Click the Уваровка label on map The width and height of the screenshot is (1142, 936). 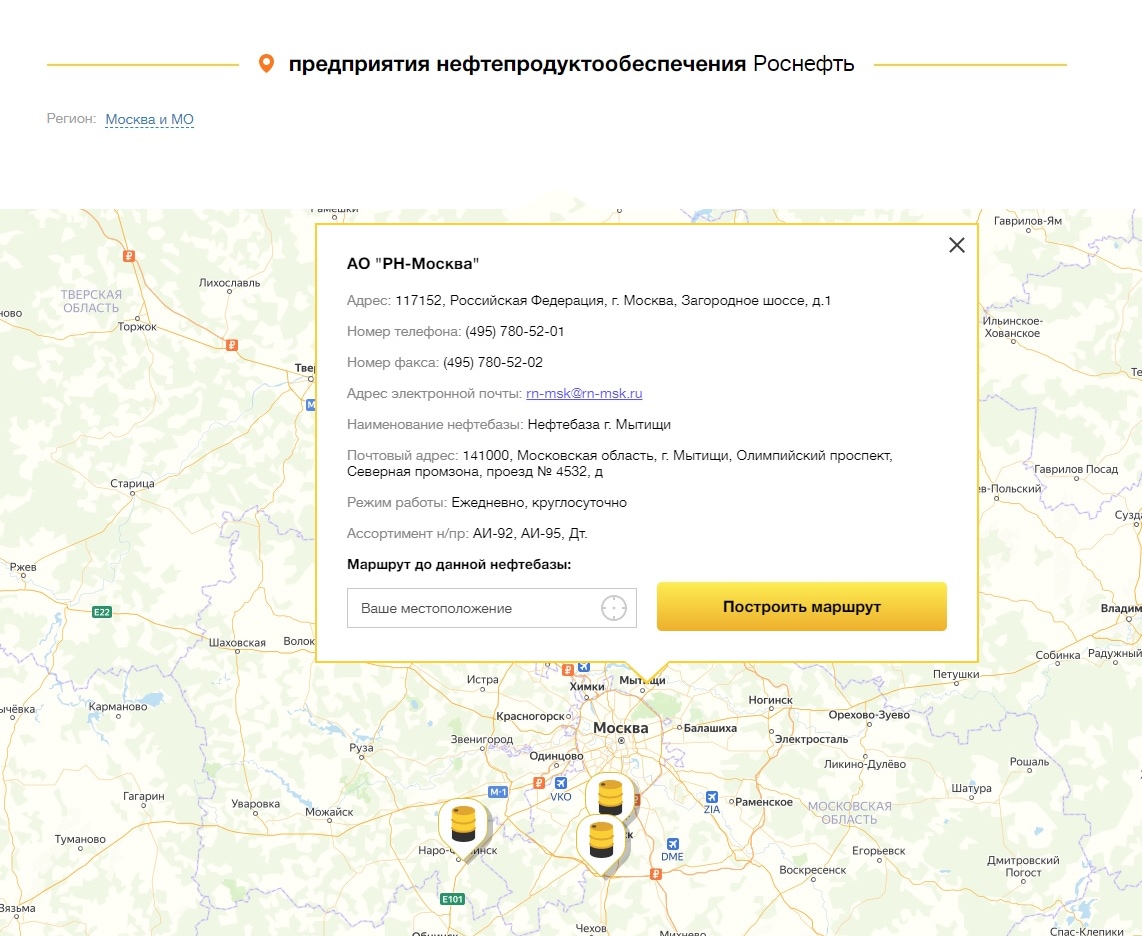click(256, 803)
